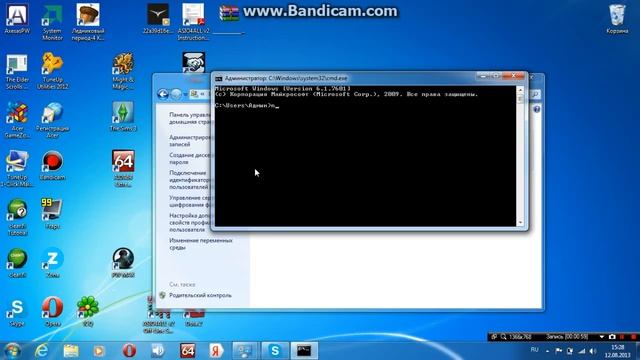
Task: Open Action Center flag tray icon
Action: coord(559,351)
